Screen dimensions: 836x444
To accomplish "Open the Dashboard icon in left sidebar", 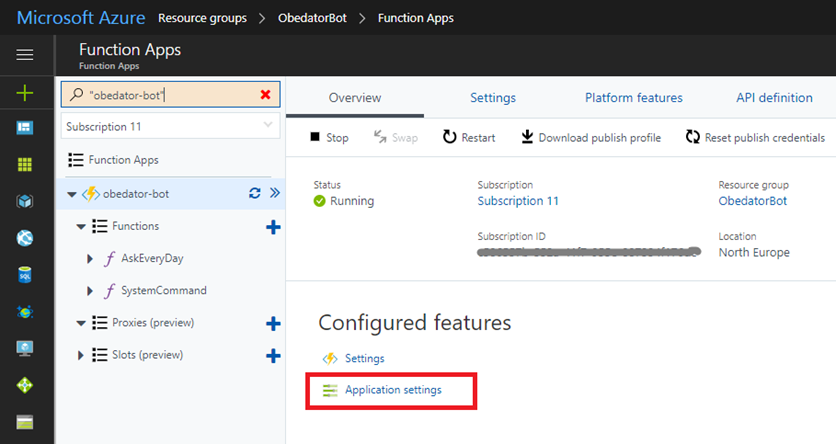I will point(25,128).
